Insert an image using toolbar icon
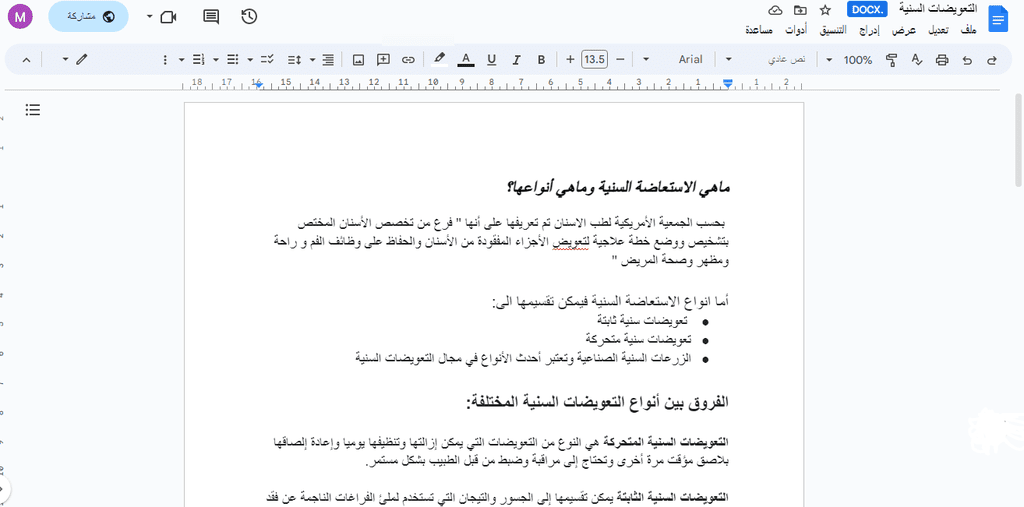1024x507 pixels. [x=358, y=60]
